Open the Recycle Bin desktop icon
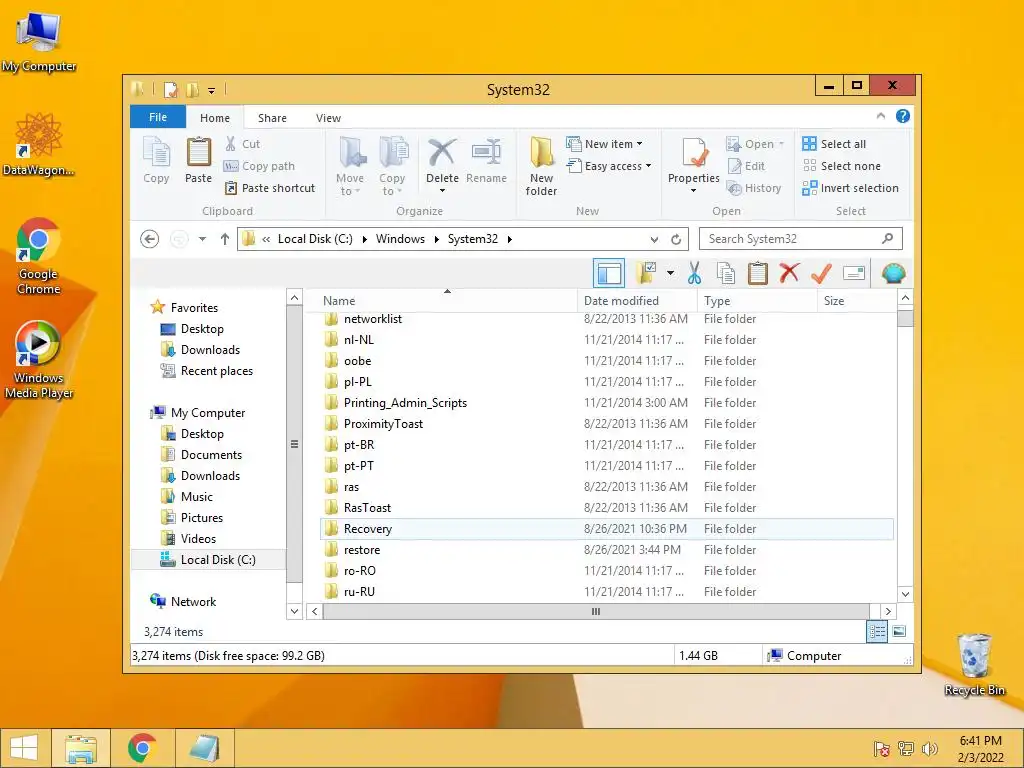The image size is (1024, 768). (974, 665)
